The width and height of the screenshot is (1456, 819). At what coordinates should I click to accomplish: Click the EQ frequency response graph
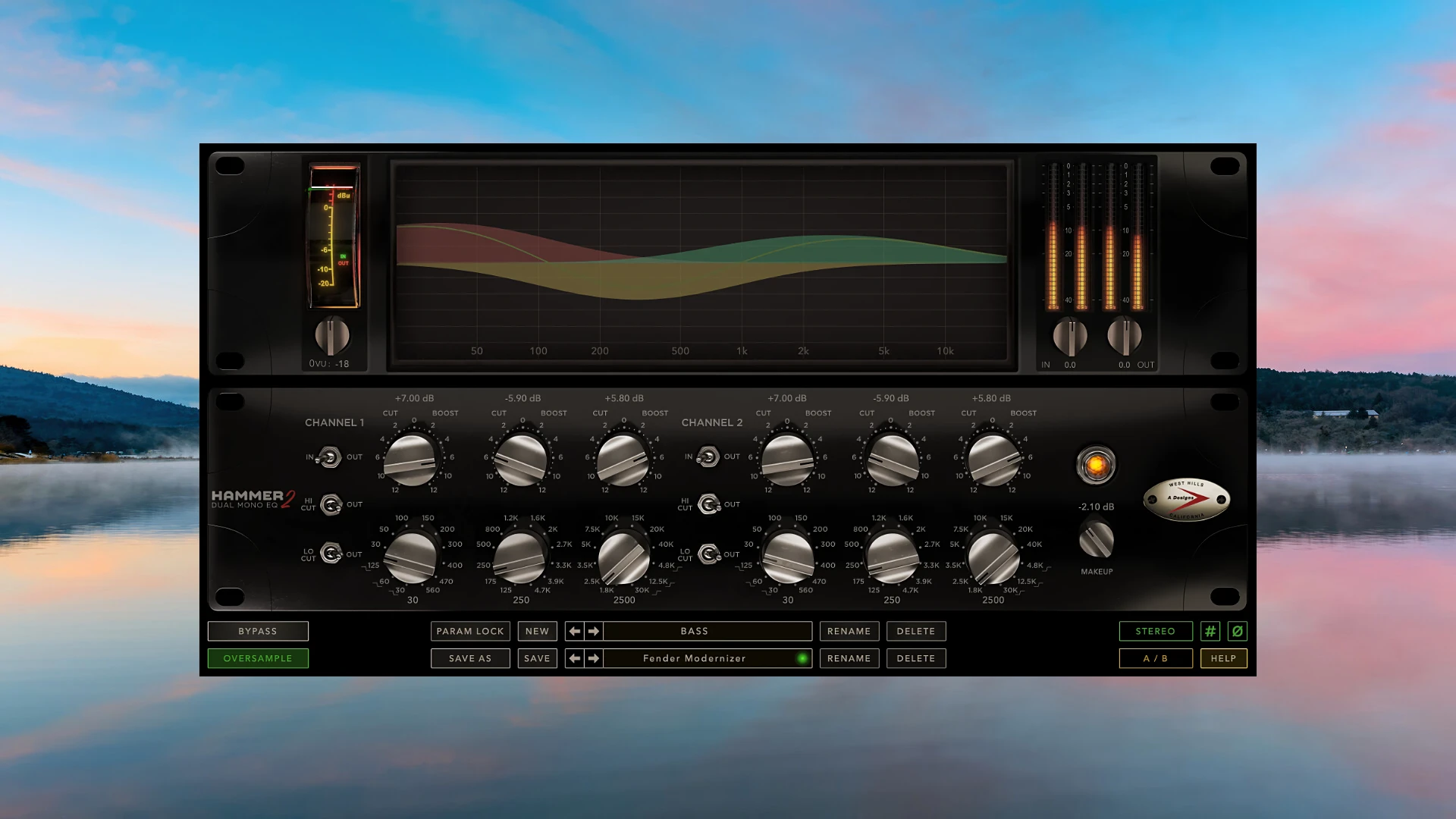702,263
